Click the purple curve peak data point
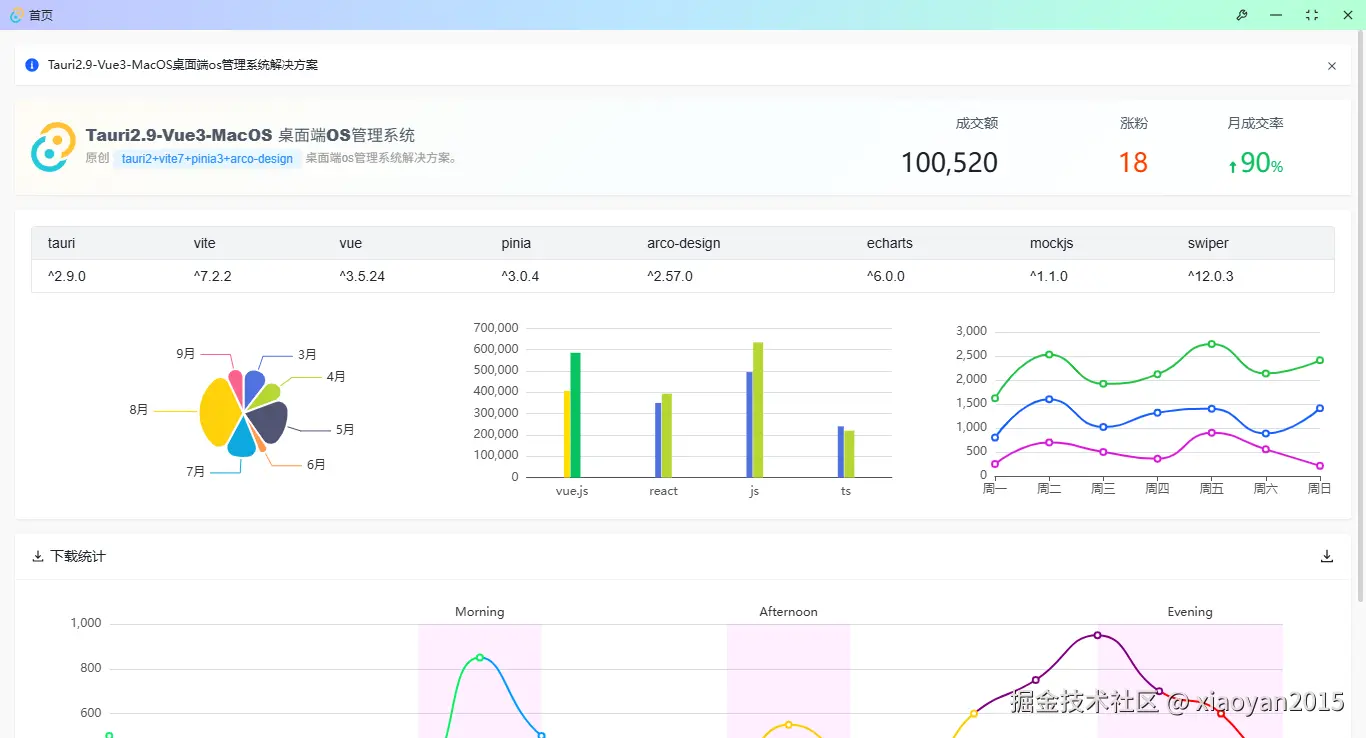The width and height of the screenshot is (1366, 738). tap(1097, 635)
